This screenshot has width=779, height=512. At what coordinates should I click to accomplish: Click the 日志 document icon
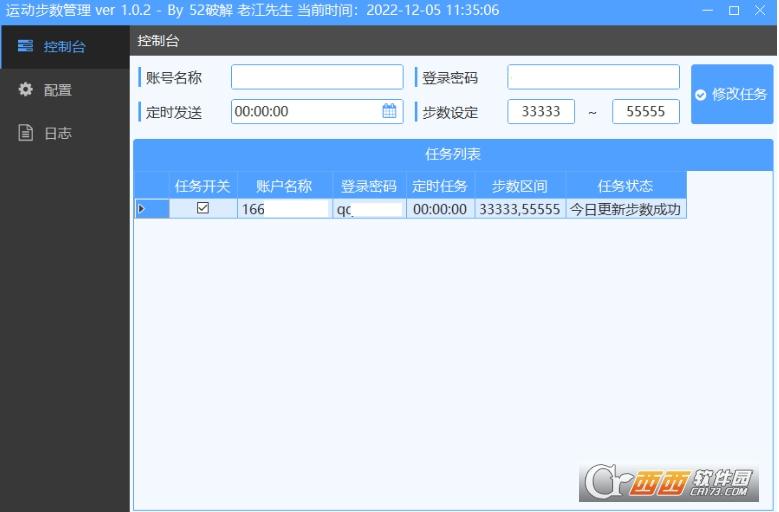click(x=25, y=133)
